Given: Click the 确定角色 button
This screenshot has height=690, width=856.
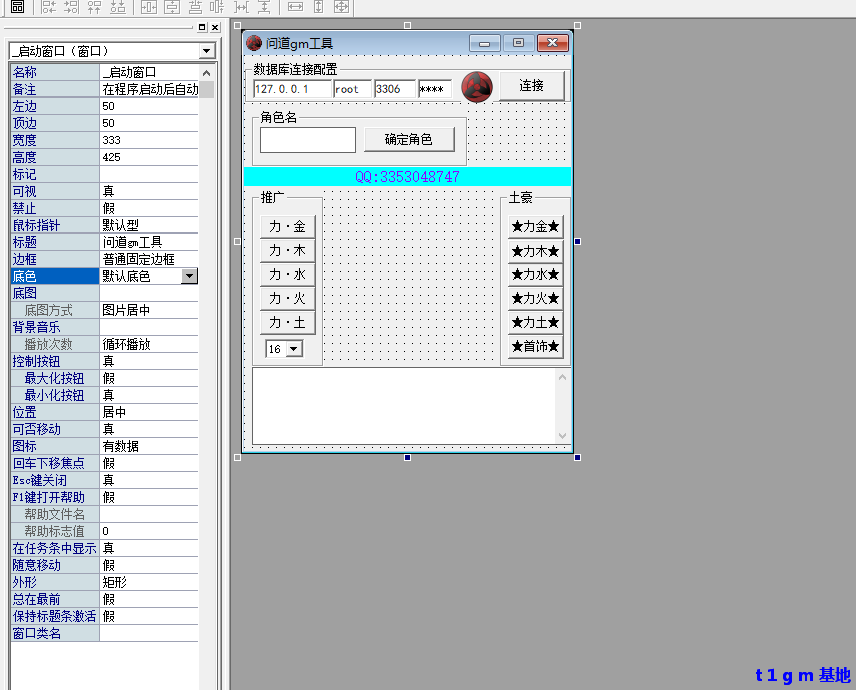Looking at the screenshot, I should point(410,138).
